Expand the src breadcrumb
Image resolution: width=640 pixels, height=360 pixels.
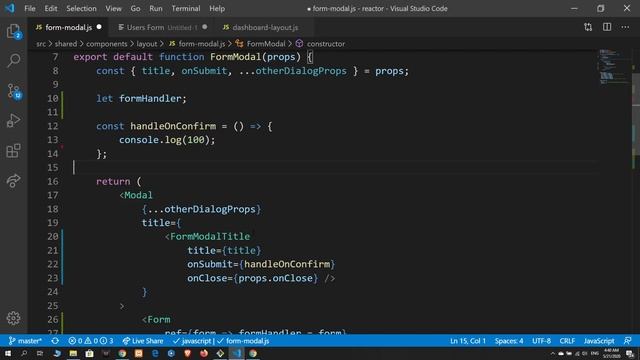tap(41, 44)
